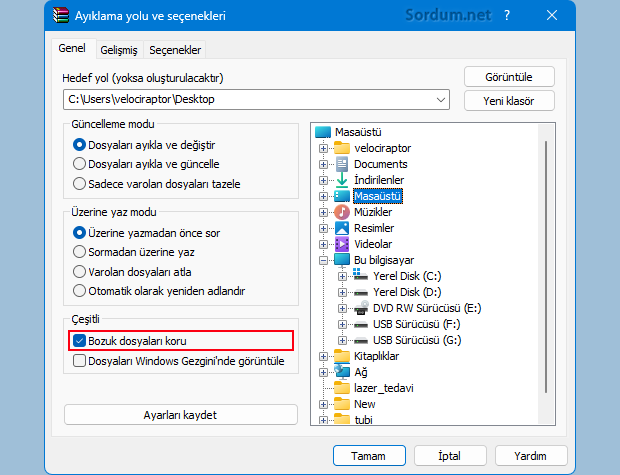Expand the highlighted Masaüstü tree node

click(x=323, y=197)
